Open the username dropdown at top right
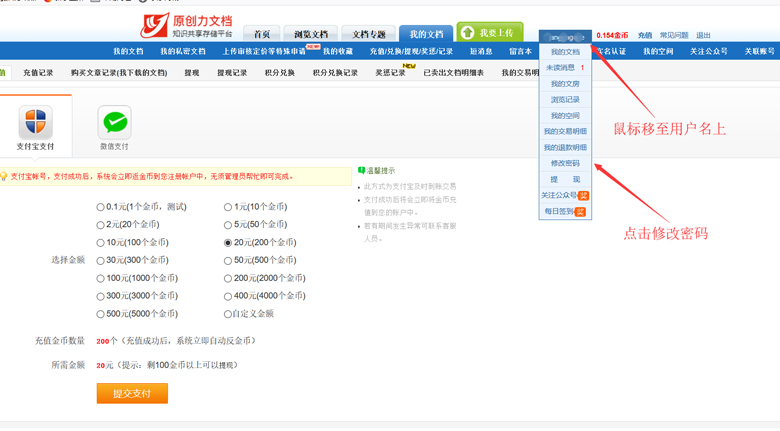Screen dimensions: 780x431 (565, 36)
